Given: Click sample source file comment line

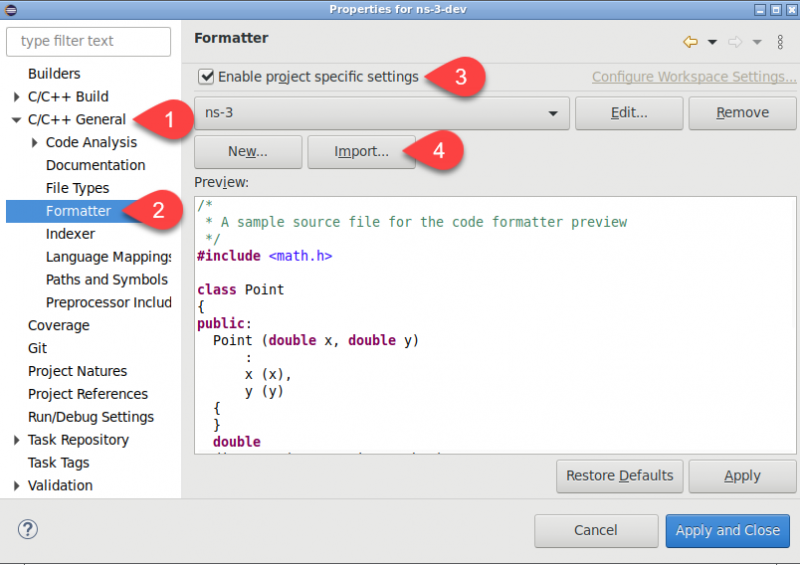Looking at the screenshot, I should click(x=416, y=222).
